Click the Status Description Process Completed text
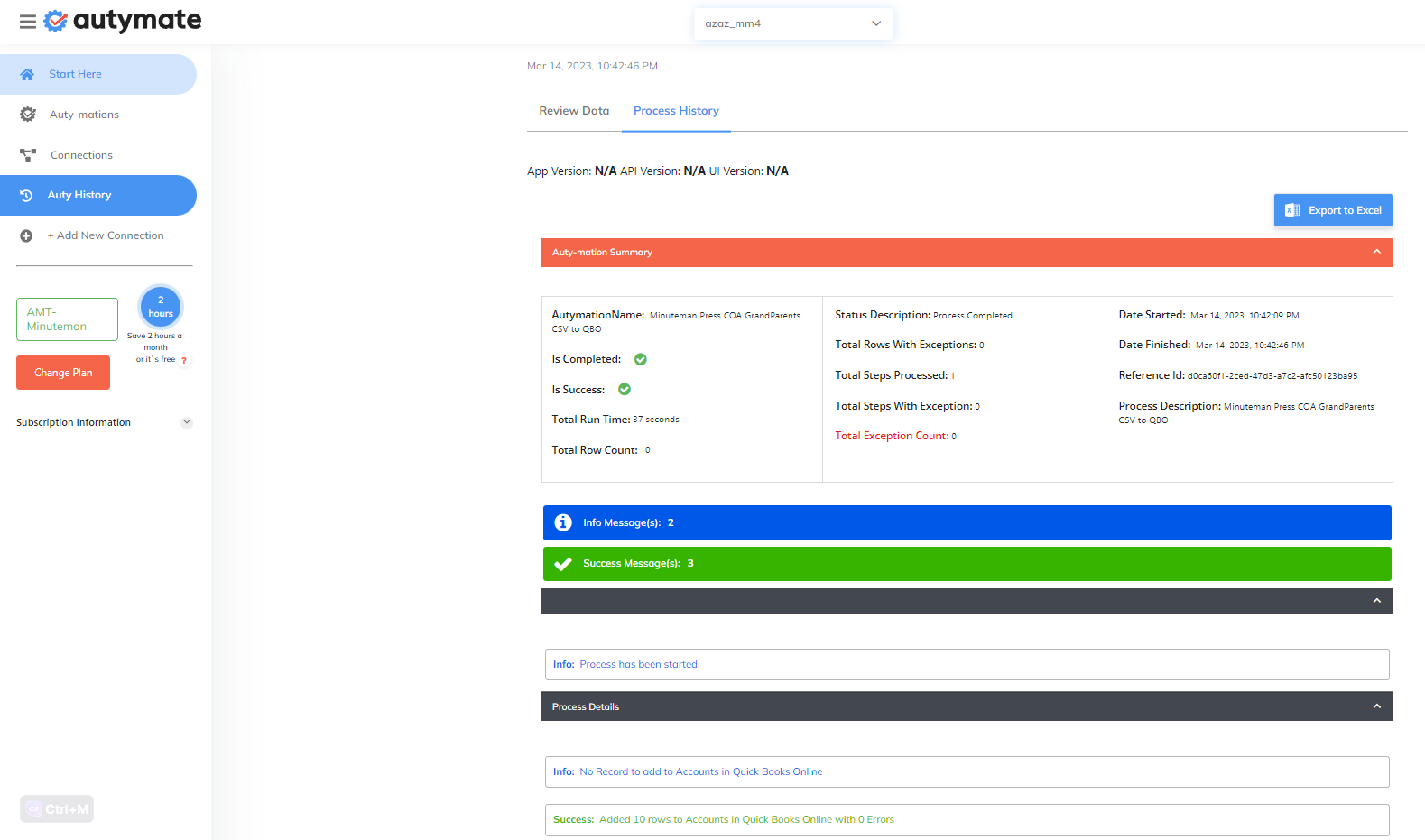 (x=973, y=316)
